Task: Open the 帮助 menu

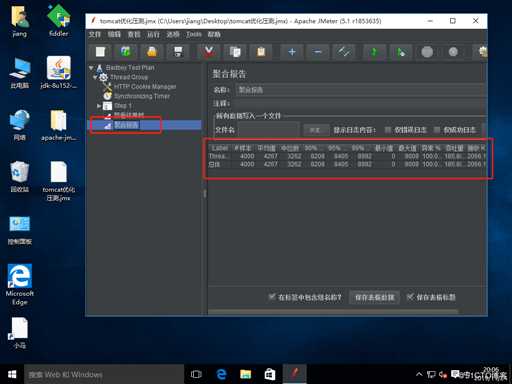Action: pos(214,34)
